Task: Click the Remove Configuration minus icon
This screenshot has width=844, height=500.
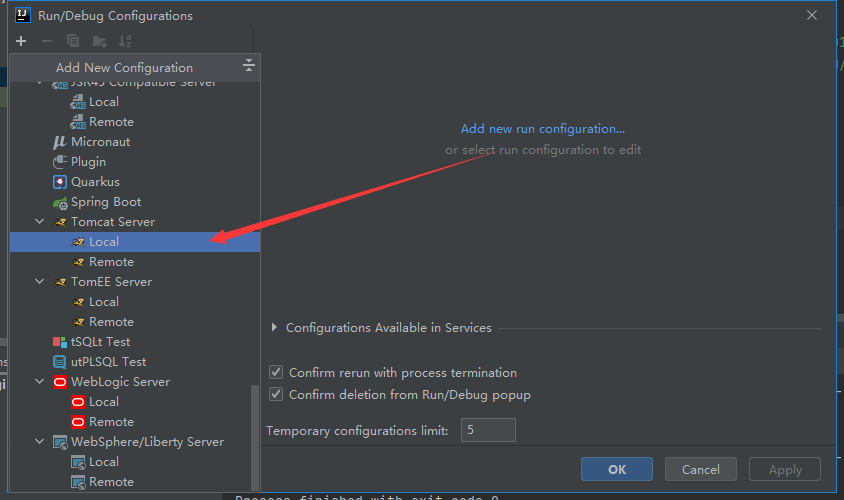Action: (x=47, y=41)
